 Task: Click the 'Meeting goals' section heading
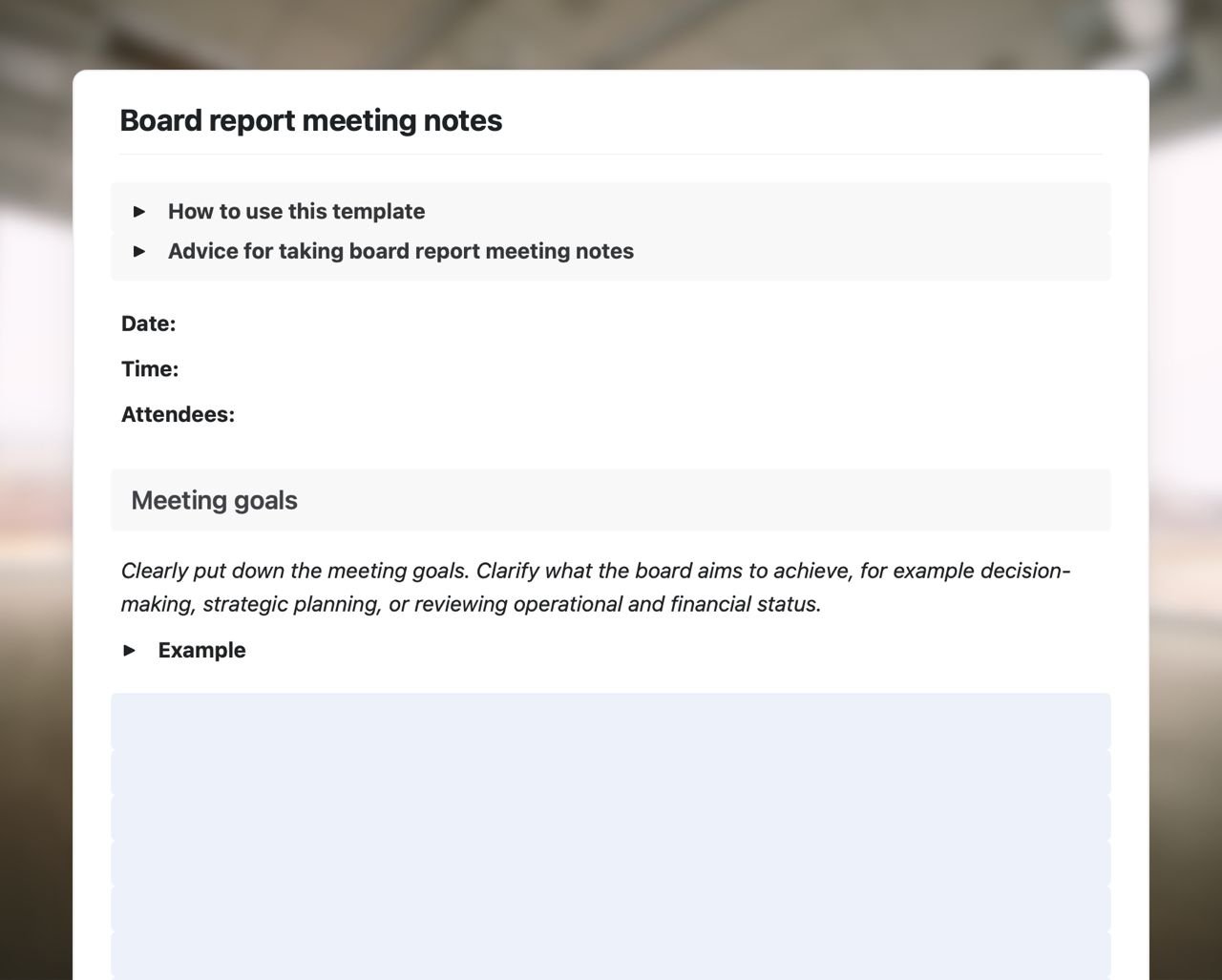[214, 500]
